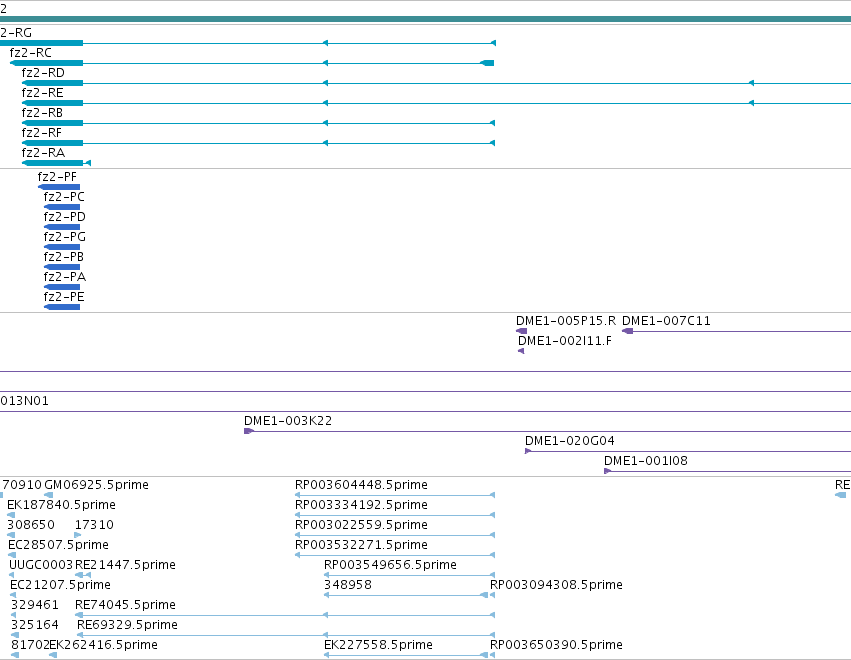Screen dimensions: 851x660
Task: Click the fz2-PC protein label
Action: point(64,196)
